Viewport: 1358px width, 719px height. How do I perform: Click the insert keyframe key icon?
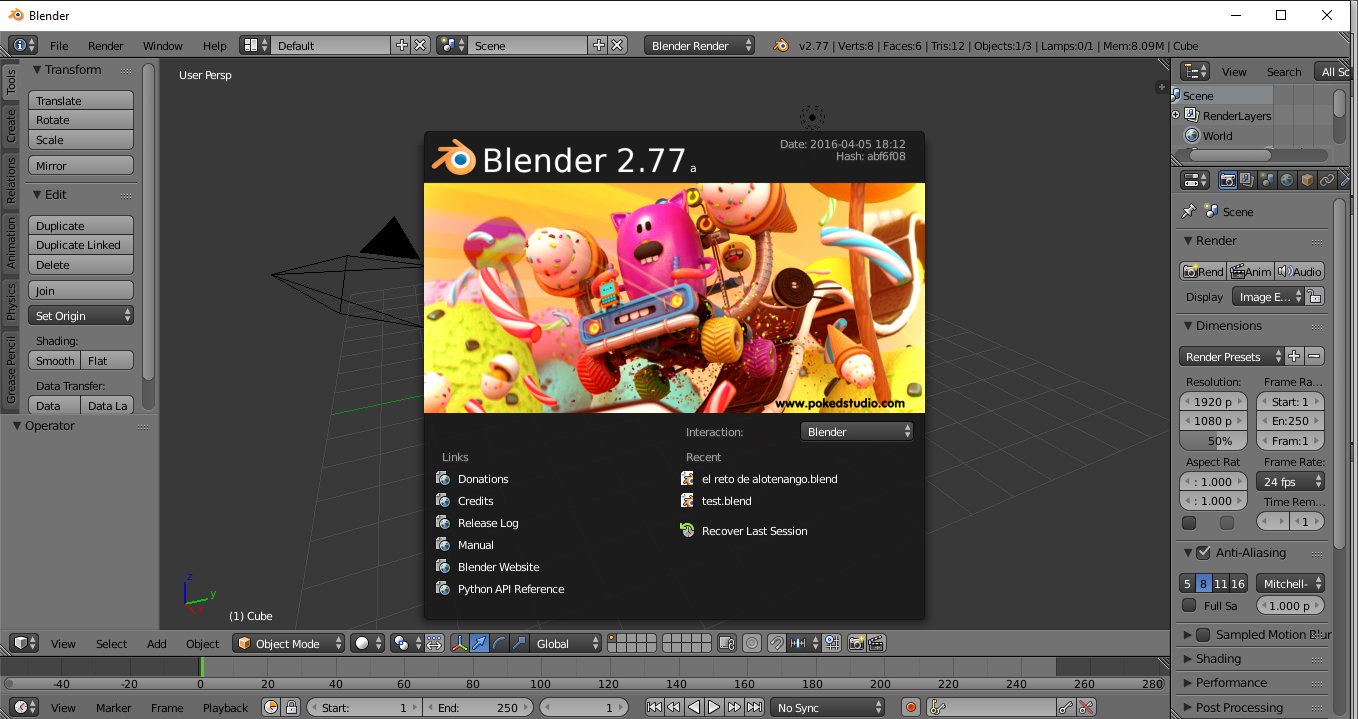[1066, 707]
